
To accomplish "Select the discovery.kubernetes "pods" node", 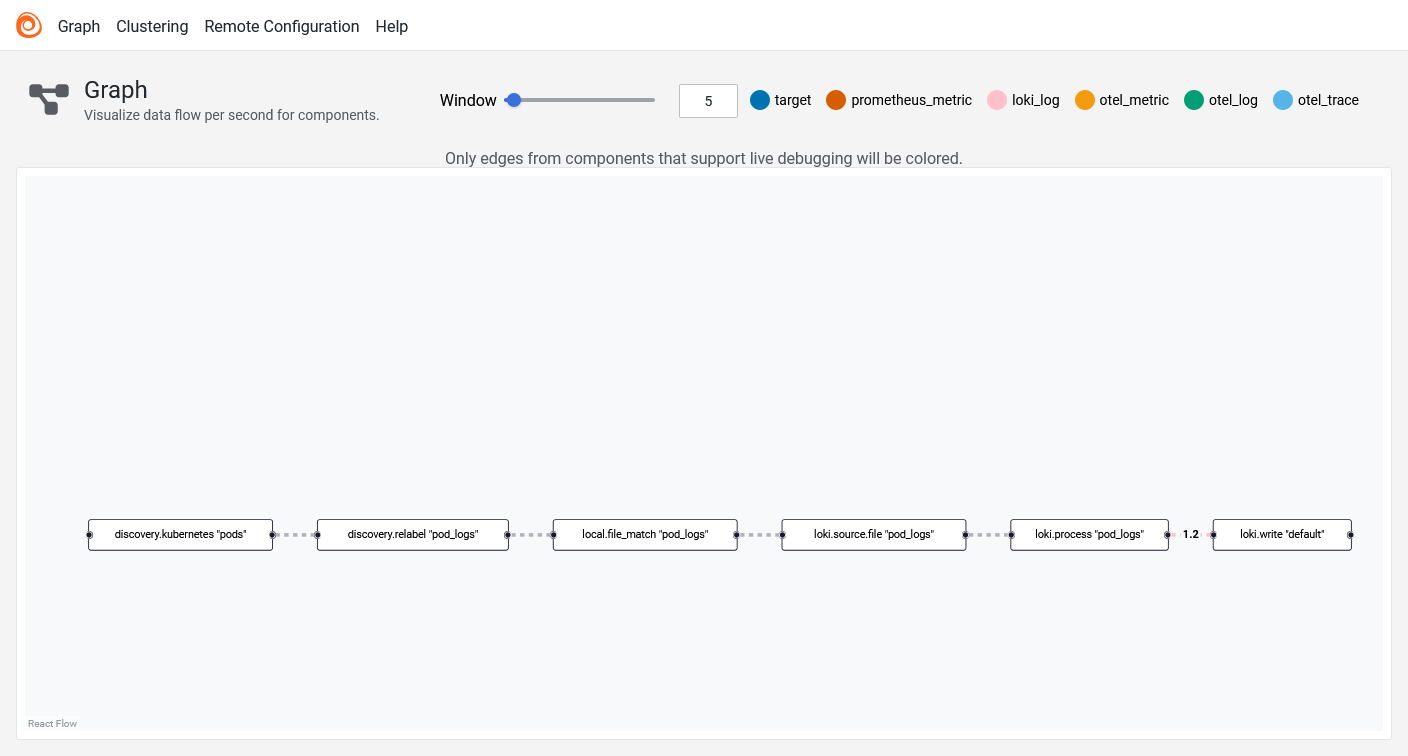I will click(180, 535).
